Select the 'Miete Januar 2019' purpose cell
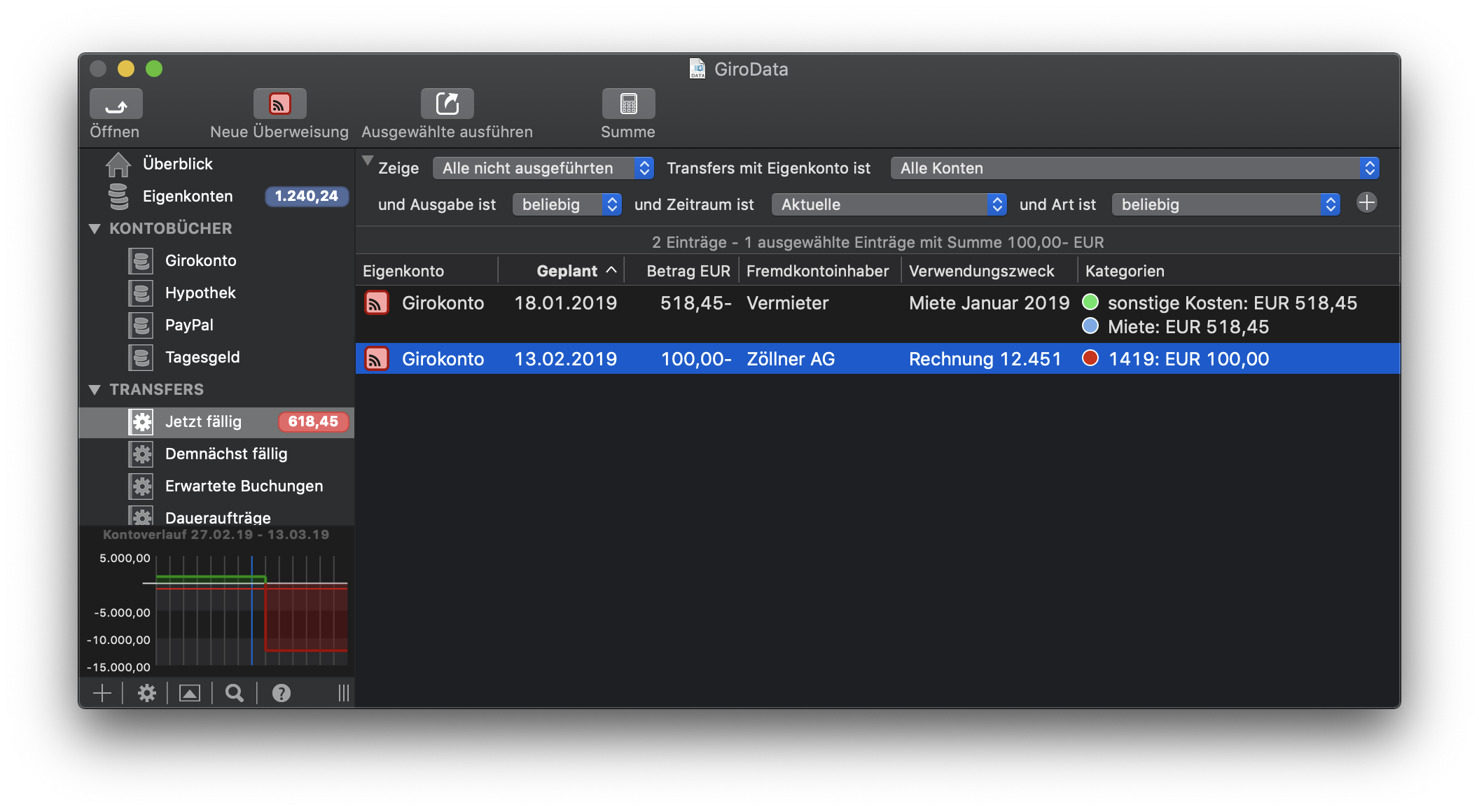1479x812 pixels. [x=989, y=303]
